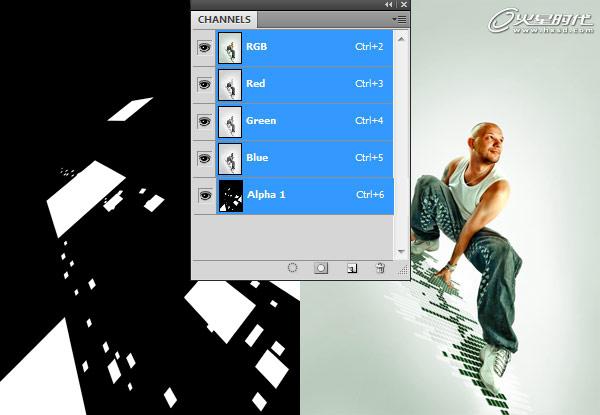Create new channel icon

[352, 268]
